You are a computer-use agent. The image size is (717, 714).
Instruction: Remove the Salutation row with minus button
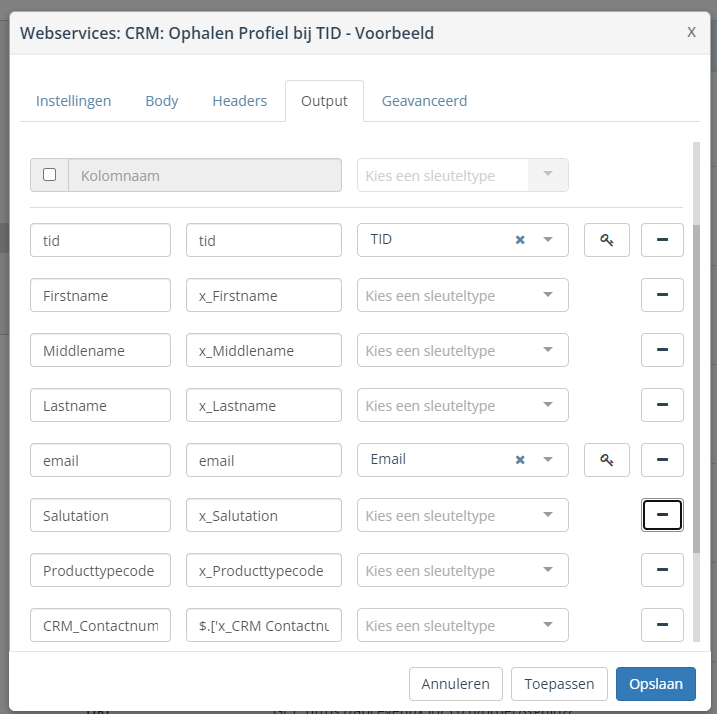pyautogui.click(x=662, y=515)
